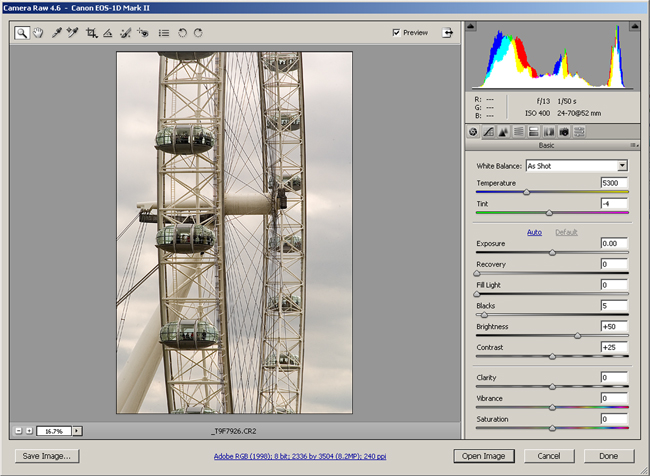This screenshot has height=476, width=650.
Task: Click the Vibrance slider handle
Action: (552, 407)
